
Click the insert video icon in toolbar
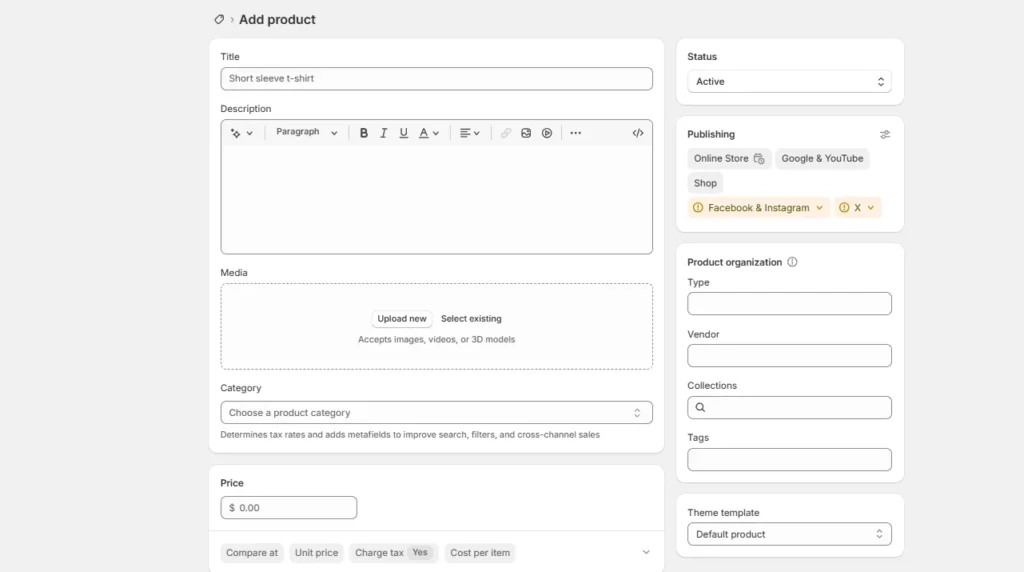[547, 133]
